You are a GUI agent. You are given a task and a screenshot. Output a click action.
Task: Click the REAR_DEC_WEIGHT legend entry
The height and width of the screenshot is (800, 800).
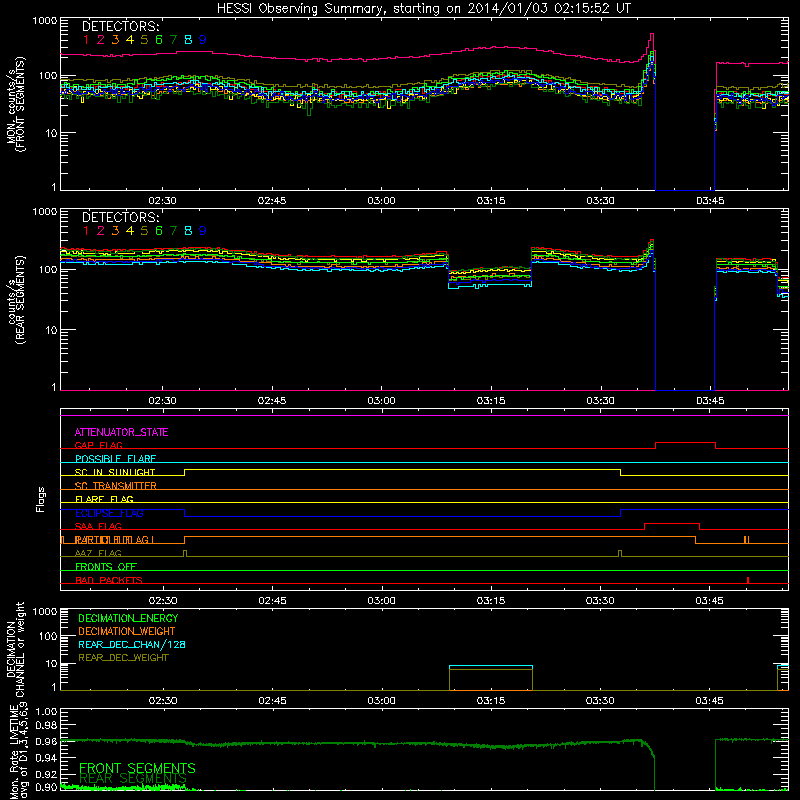pos(123,658)
